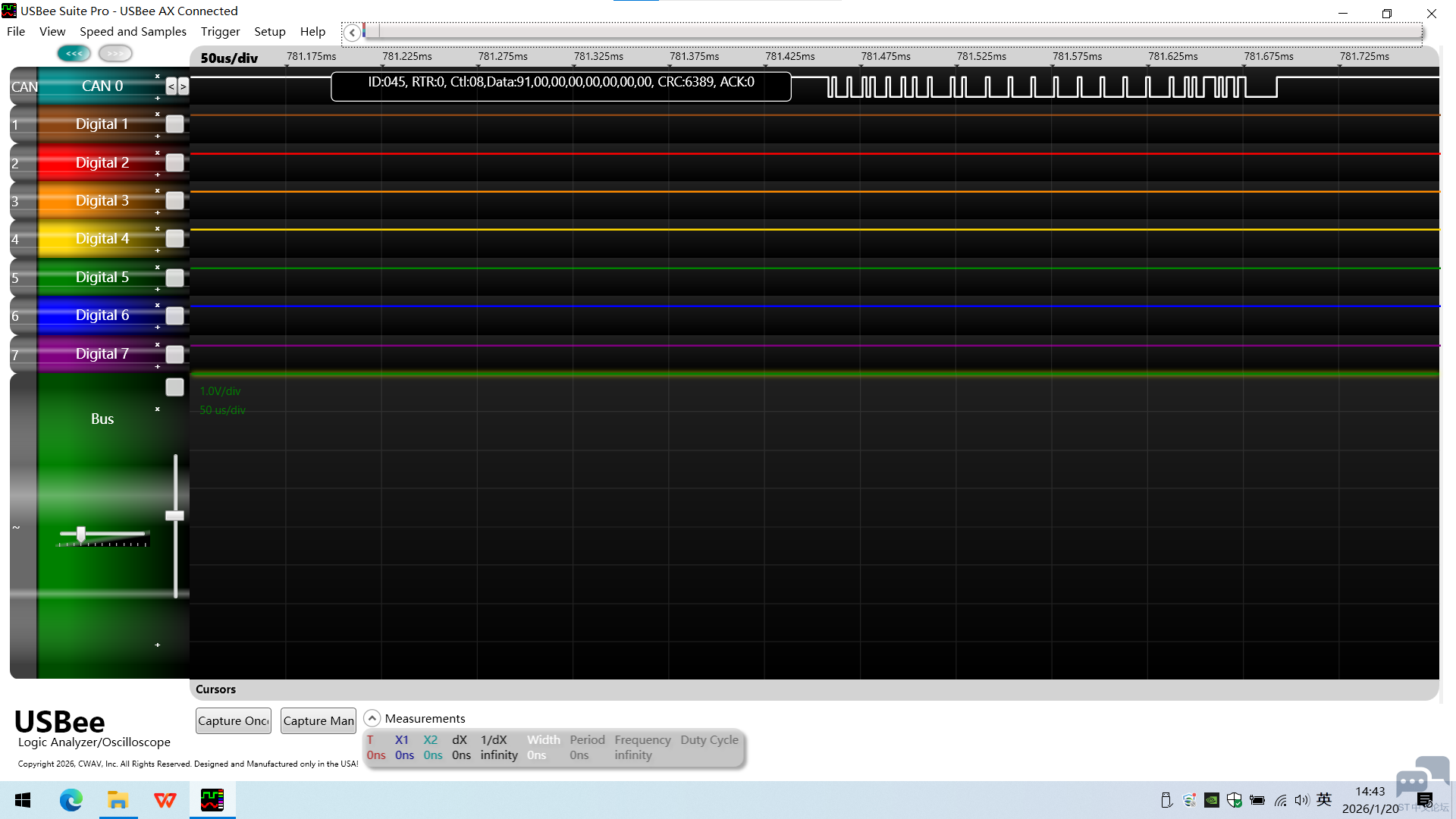Click the + icon on Digital 5 row
Viewport: 1456px width, 819px height.
click(x=158, y=290)
